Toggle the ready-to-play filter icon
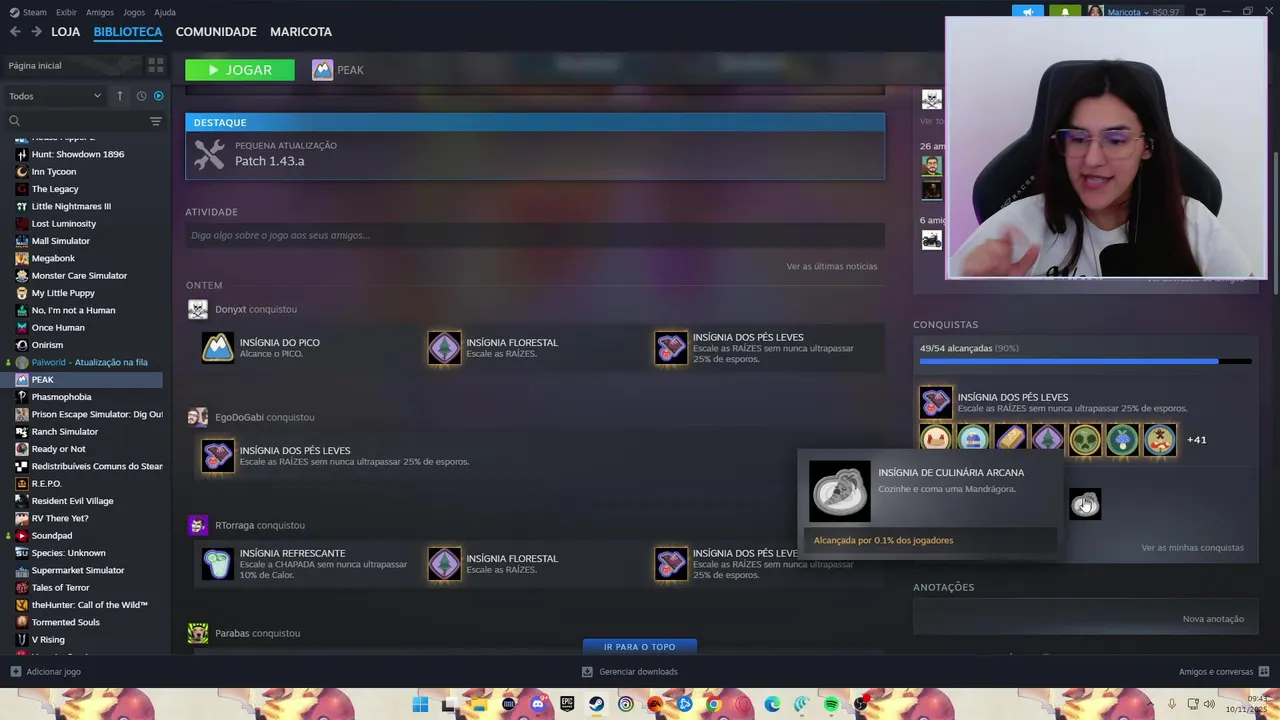Viewport: 1280px width, 720px height. click(x=158, y=96)
